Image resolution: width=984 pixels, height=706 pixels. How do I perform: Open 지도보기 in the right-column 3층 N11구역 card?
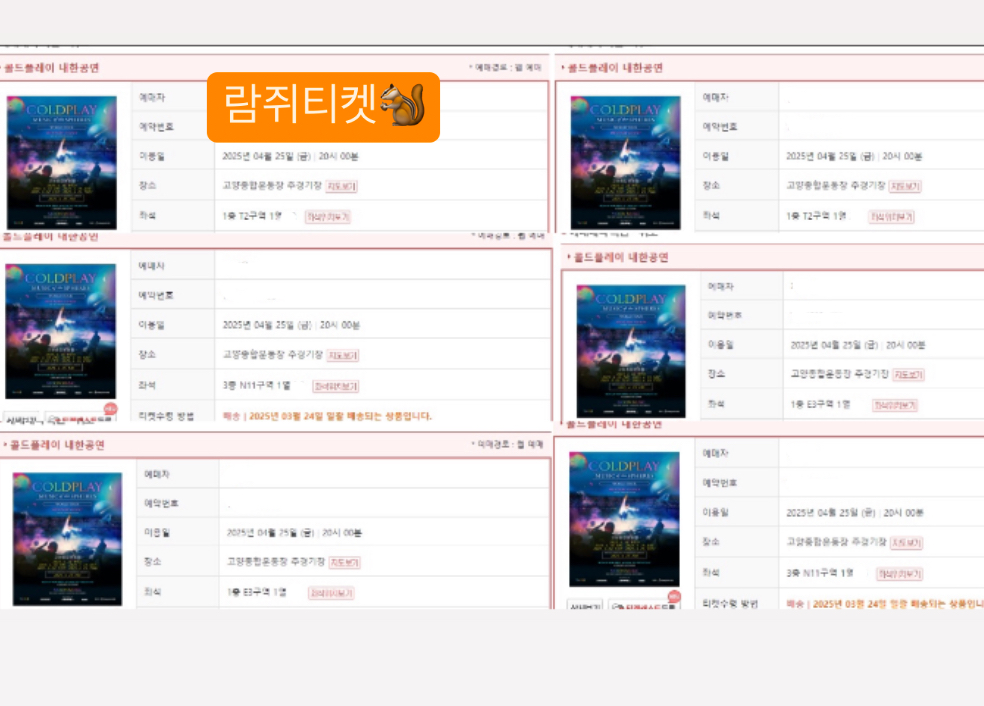point(907,543)
